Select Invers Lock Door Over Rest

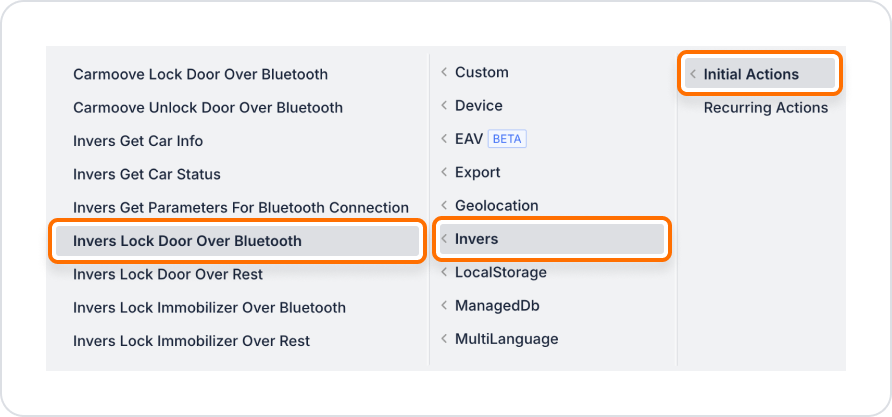[168, 274]
